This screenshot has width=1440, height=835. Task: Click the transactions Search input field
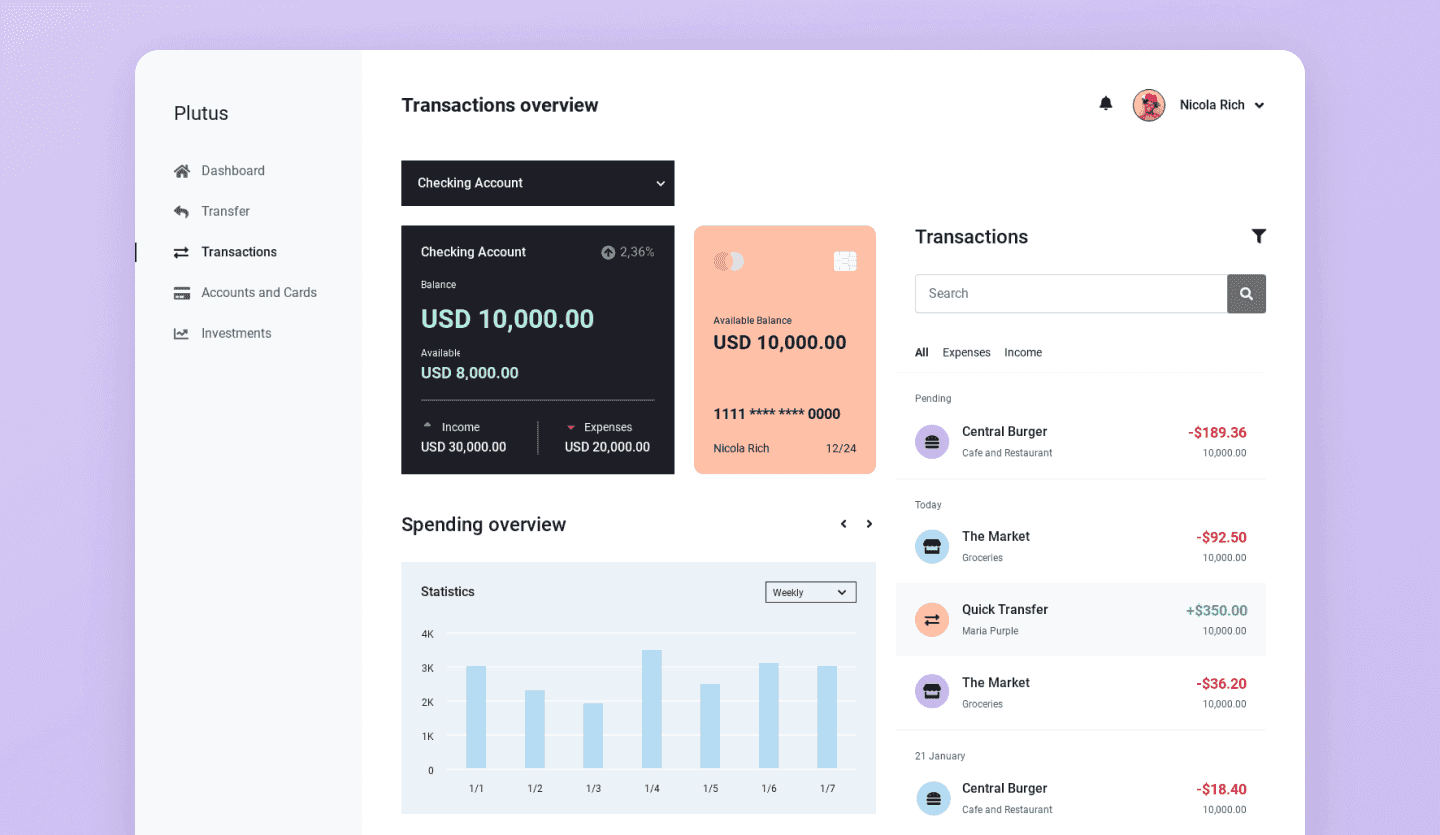pyautogui.click(x=1071, y=294)
